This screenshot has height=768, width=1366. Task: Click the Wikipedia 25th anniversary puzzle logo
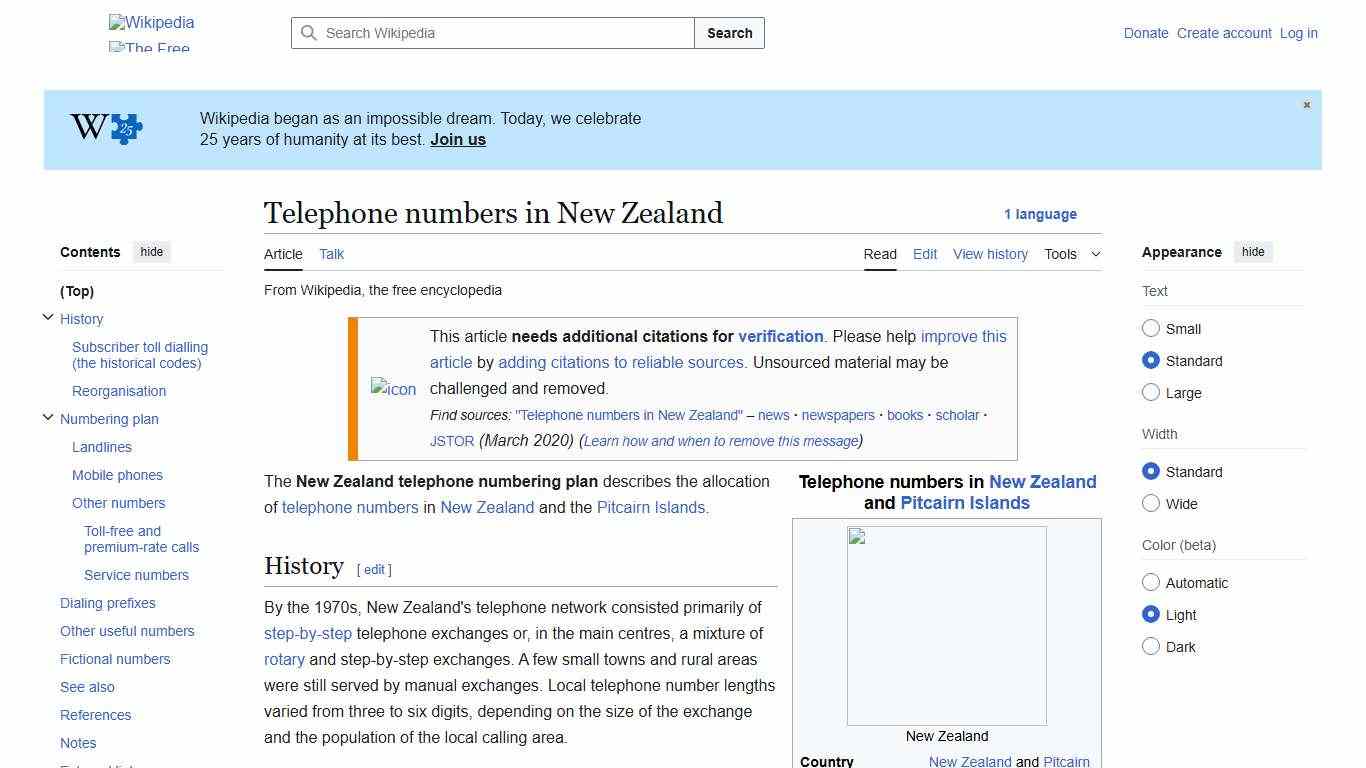click(x=105, y=128)
